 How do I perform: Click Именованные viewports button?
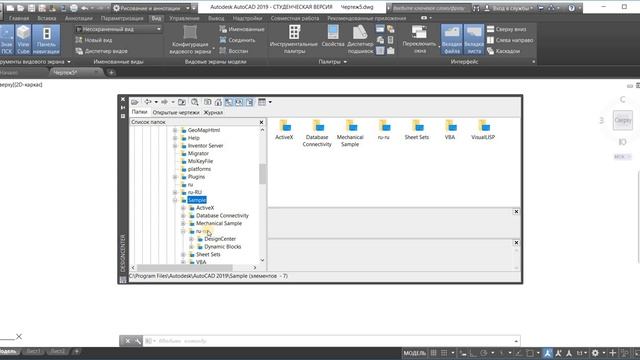pos(242,29)
